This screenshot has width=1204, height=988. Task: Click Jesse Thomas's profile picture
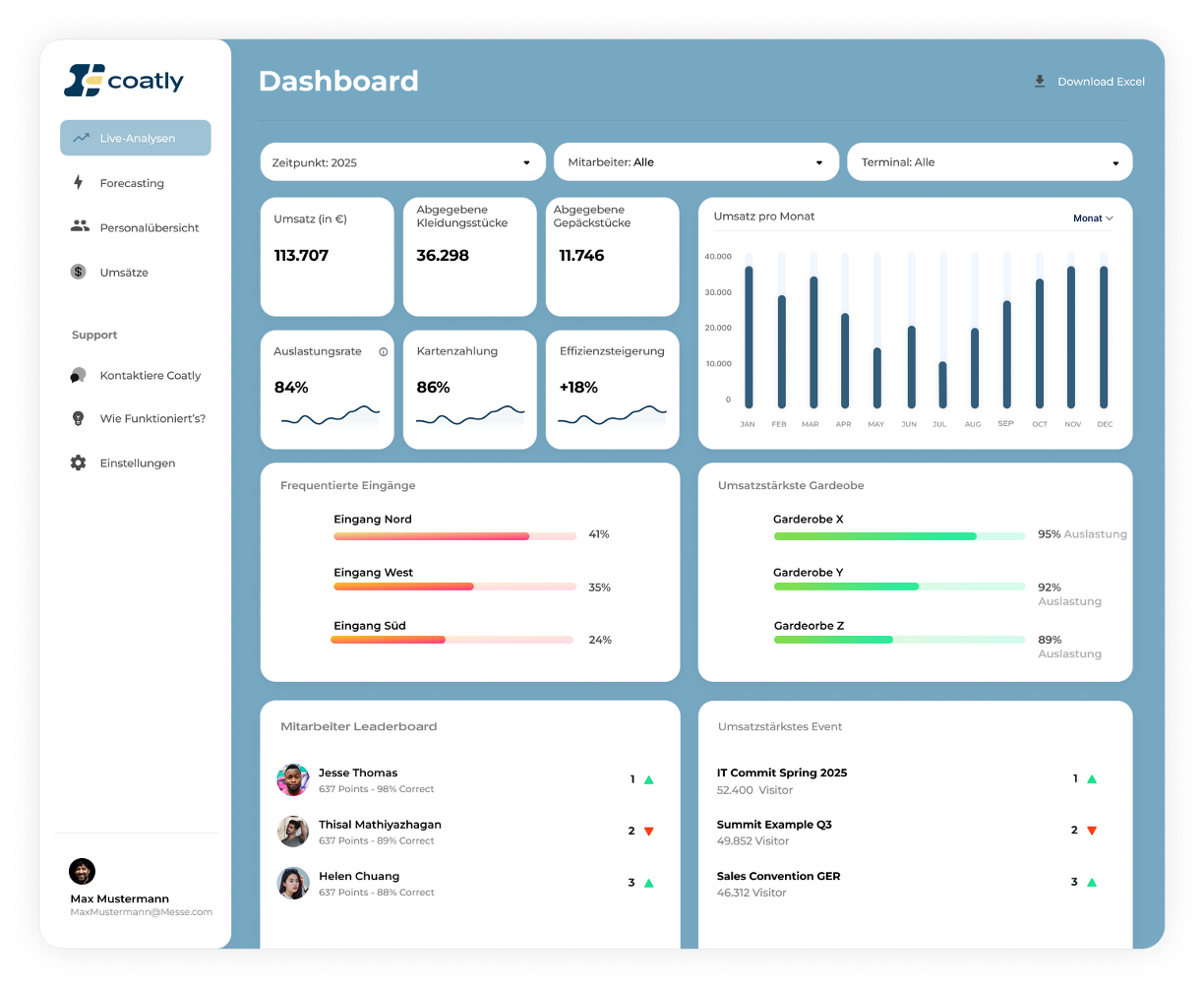[x=293, y=779]
